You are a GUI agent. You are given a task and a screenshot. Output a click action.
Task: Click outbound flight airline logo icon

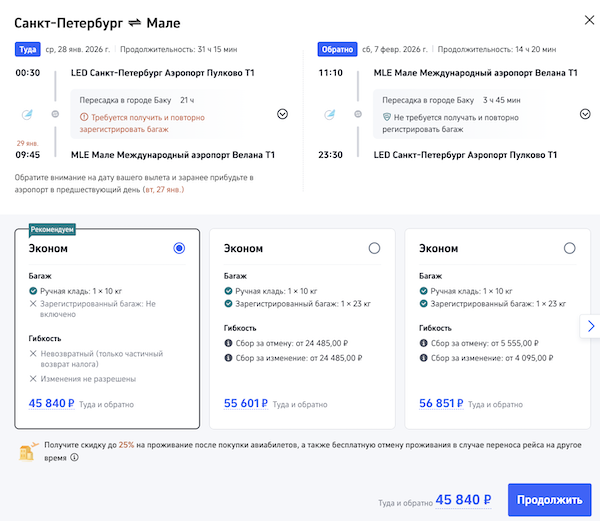[27, 113]
